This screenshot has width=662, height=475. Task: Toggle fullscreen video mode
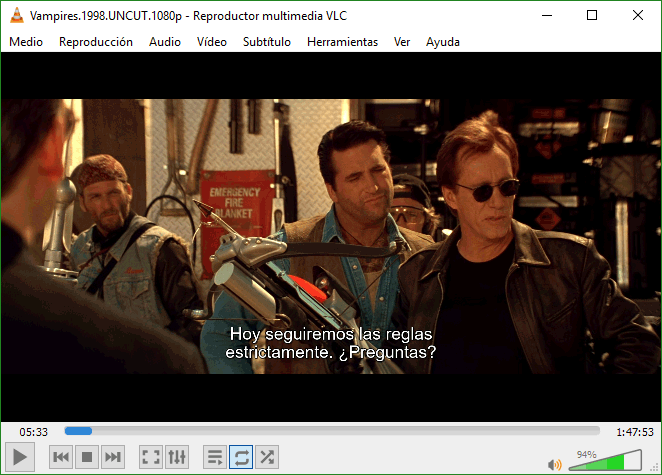point(151,457)
